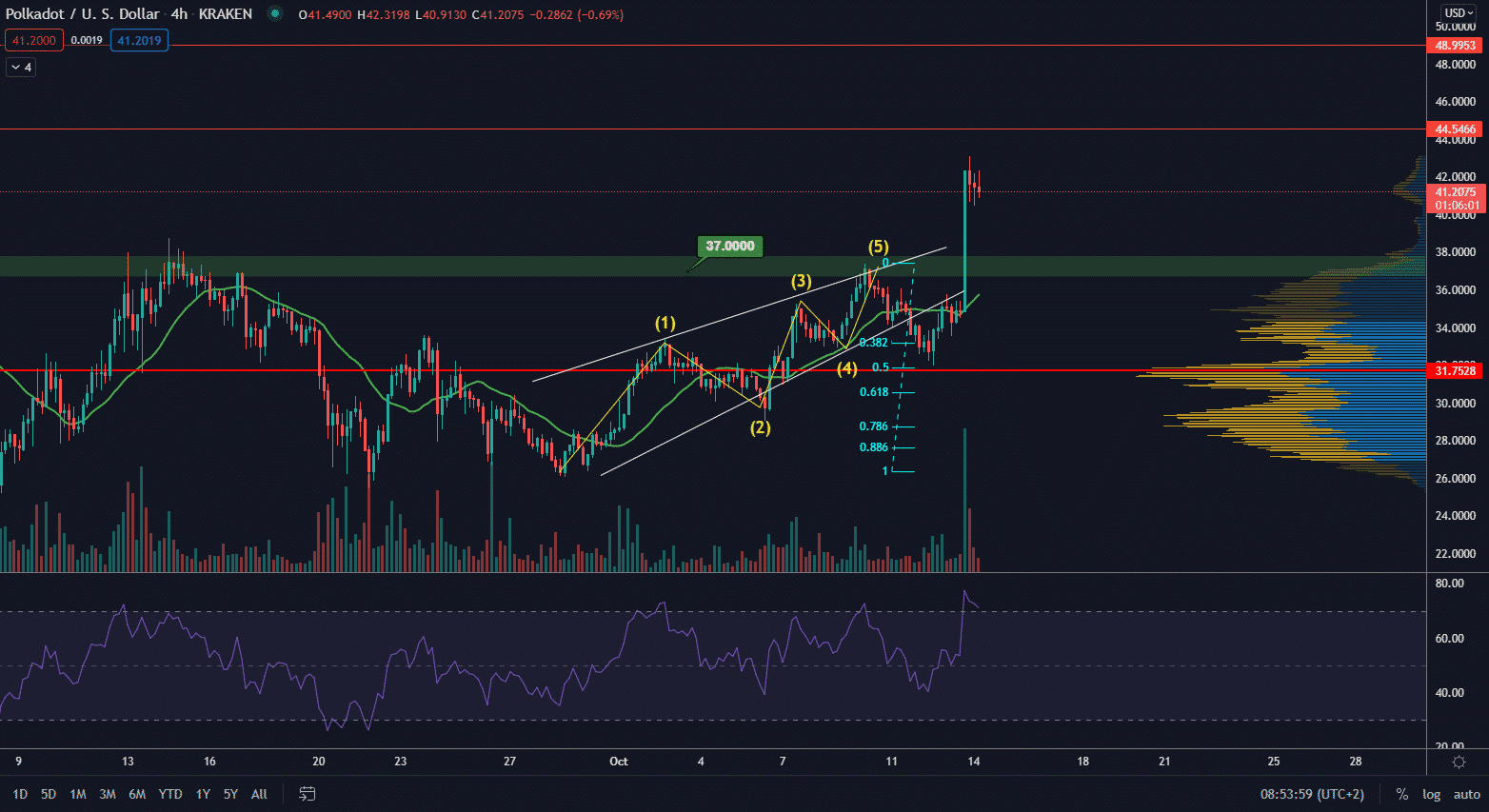The image size is (1489, 812).
Task: Open the Go to date calendar icon
Action: pyautogui.click(x=308, y=794)
